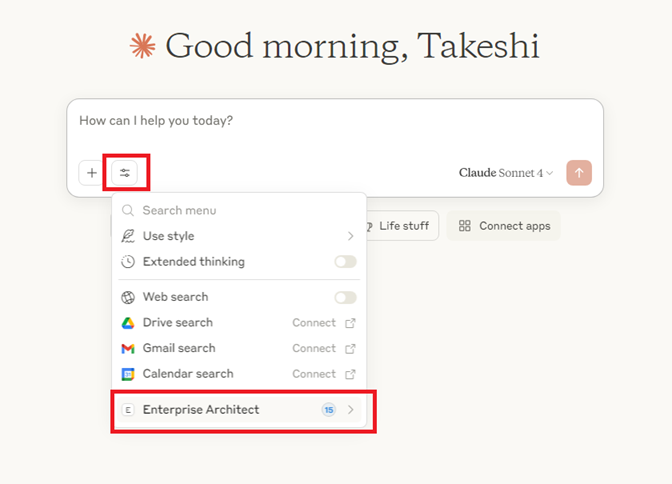Click the Web search globe icon

tap(128, 297)
